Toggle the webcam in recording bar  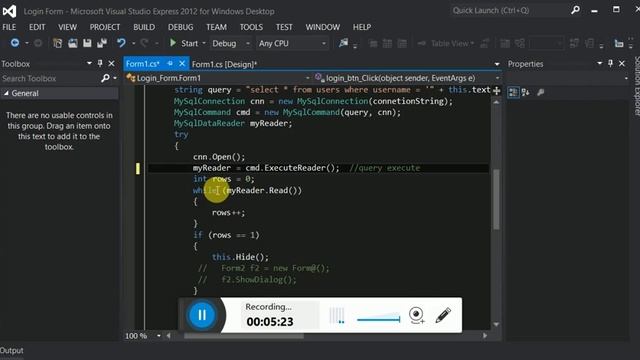pos(417,315)
